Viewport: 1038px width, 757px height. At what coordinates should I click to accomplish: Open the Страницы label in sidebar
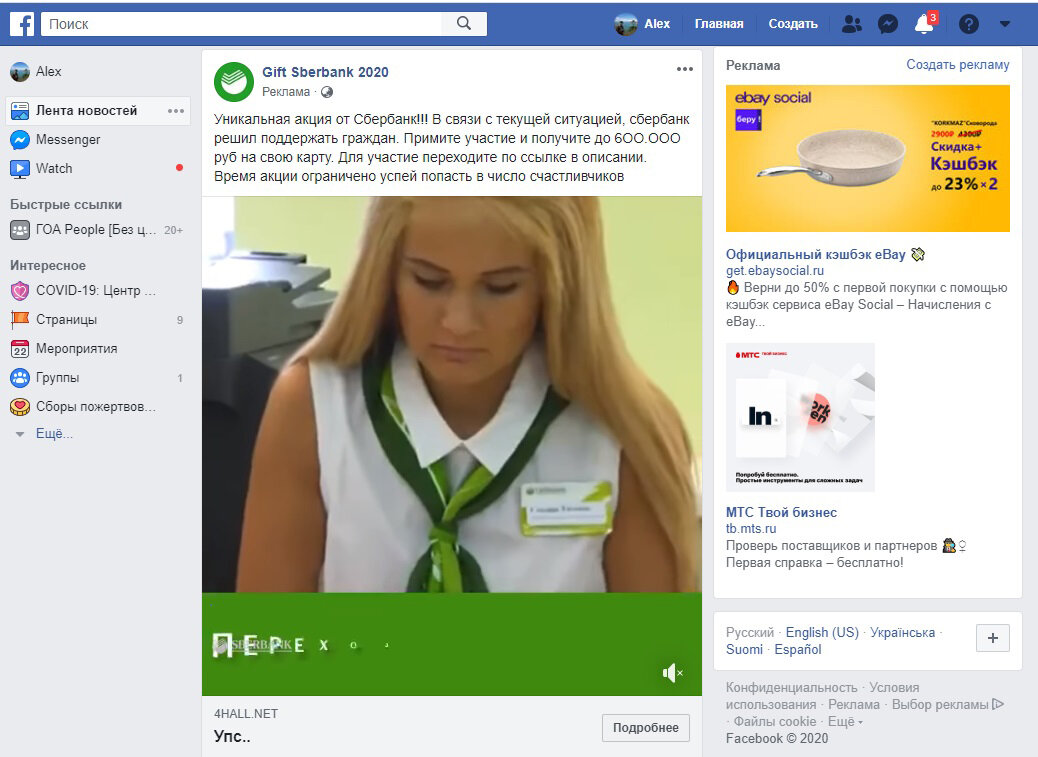click(66, 320)
